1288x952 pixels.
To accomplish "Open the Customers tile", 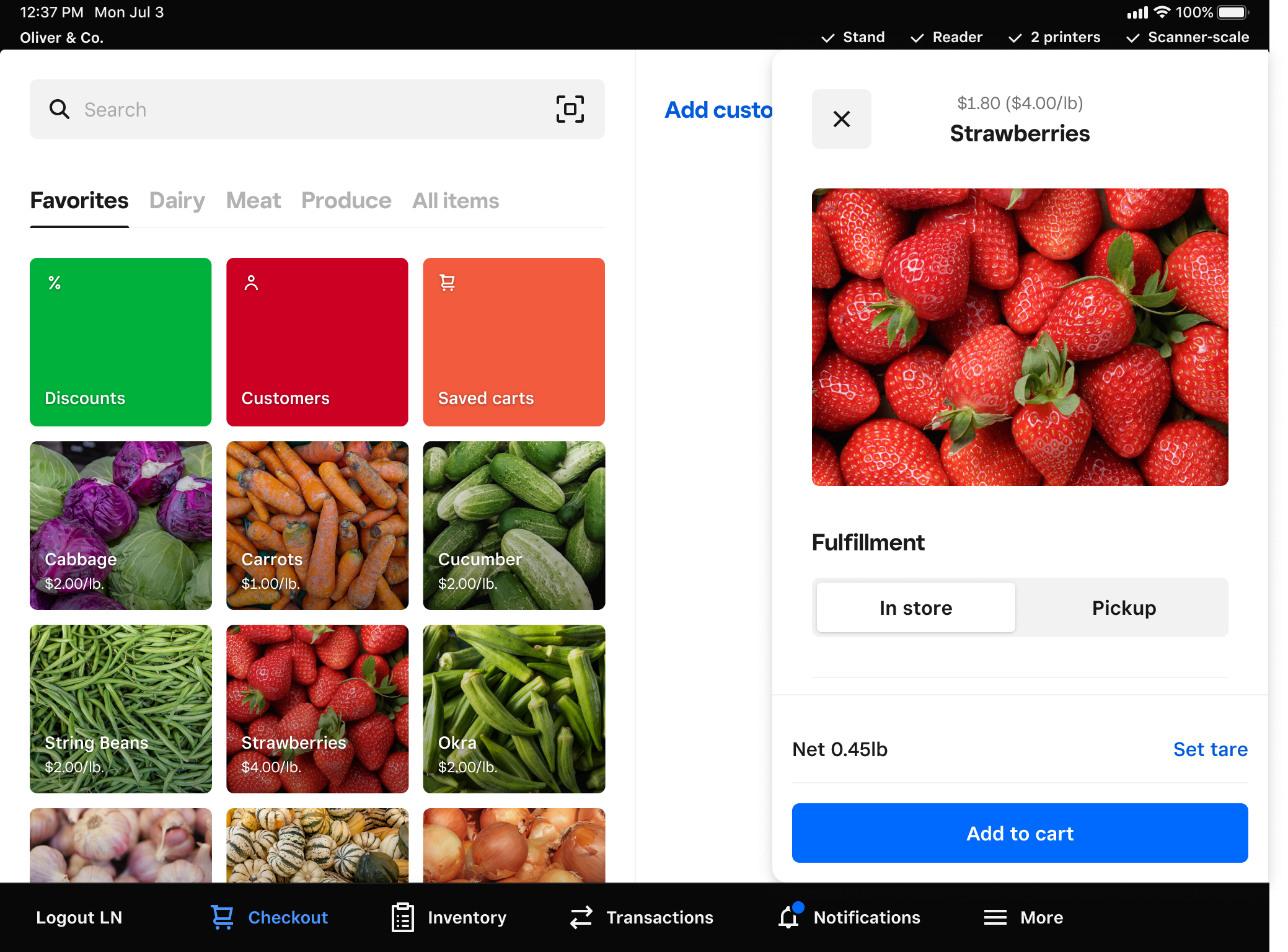I will (317, 342).
